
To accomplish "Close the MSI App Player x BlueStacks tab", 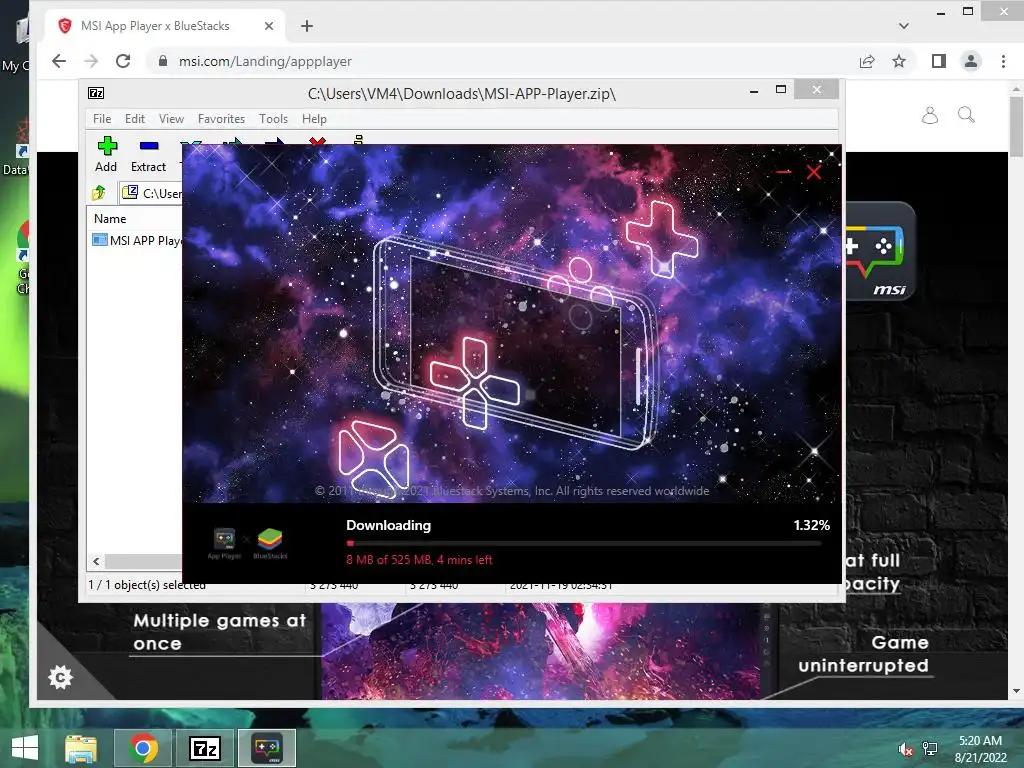I will [x=269, y=26].
